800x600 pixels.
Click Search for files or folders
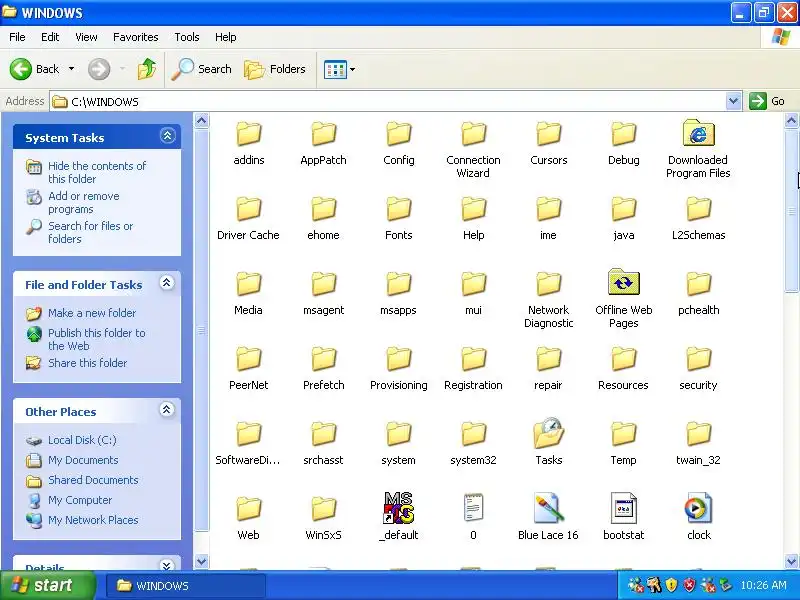tap(90, 232)
